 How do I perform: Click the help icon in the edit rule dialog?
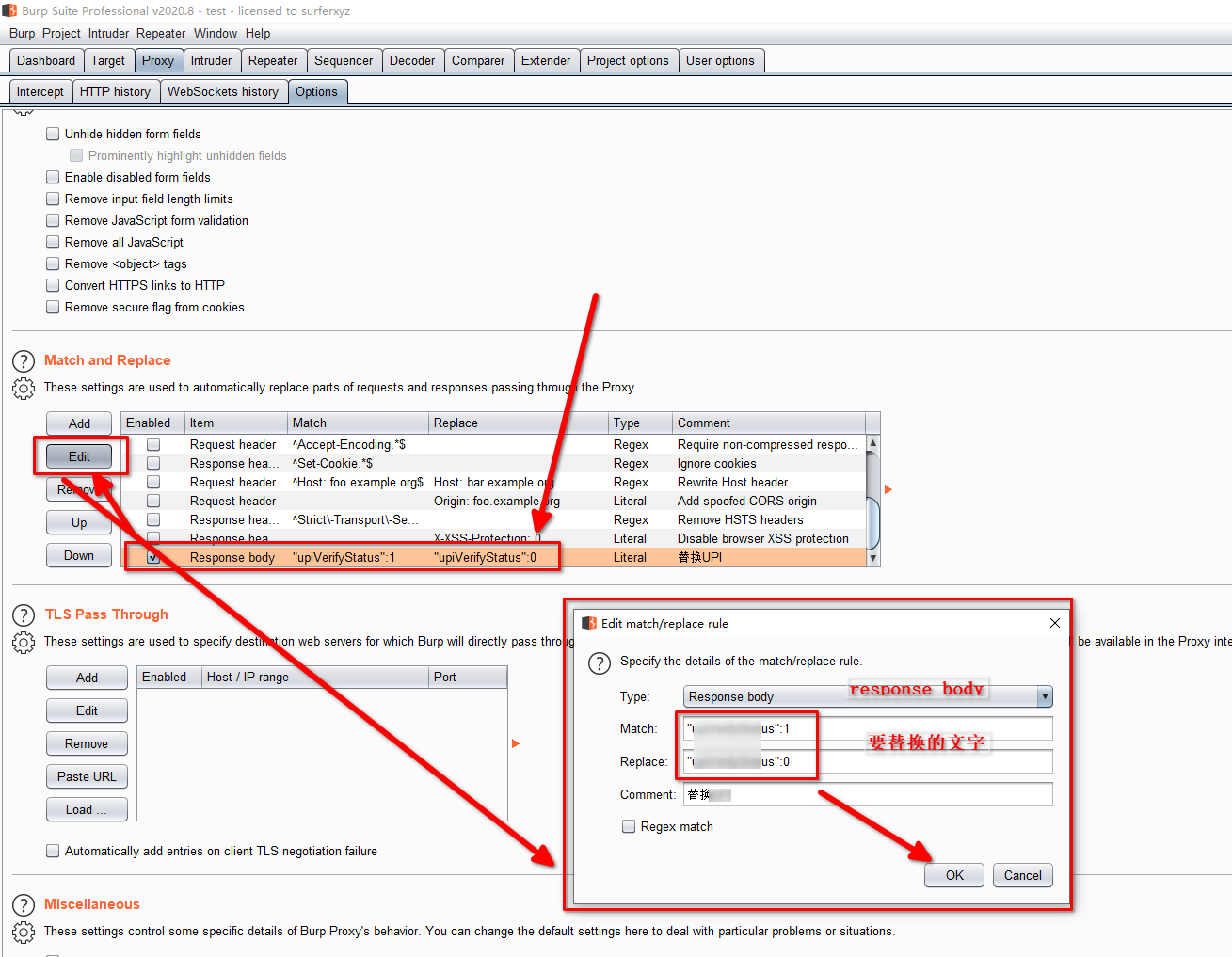[x=600, y=662]
